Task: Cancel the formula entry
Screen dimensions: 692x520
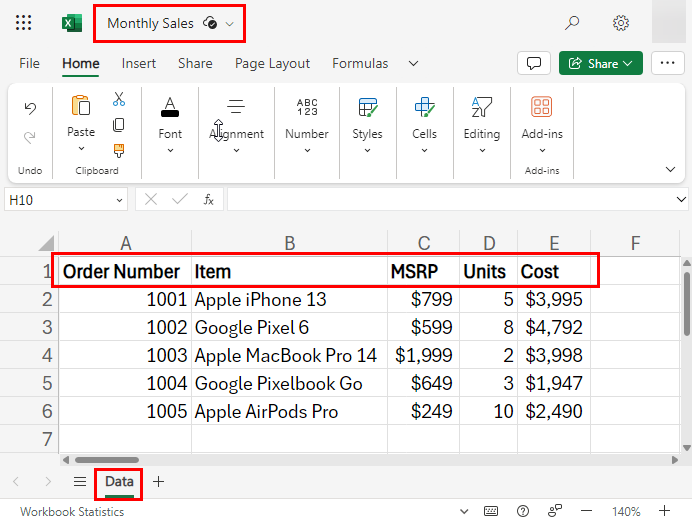Action: pyautogui.click(x=151, y=200)
